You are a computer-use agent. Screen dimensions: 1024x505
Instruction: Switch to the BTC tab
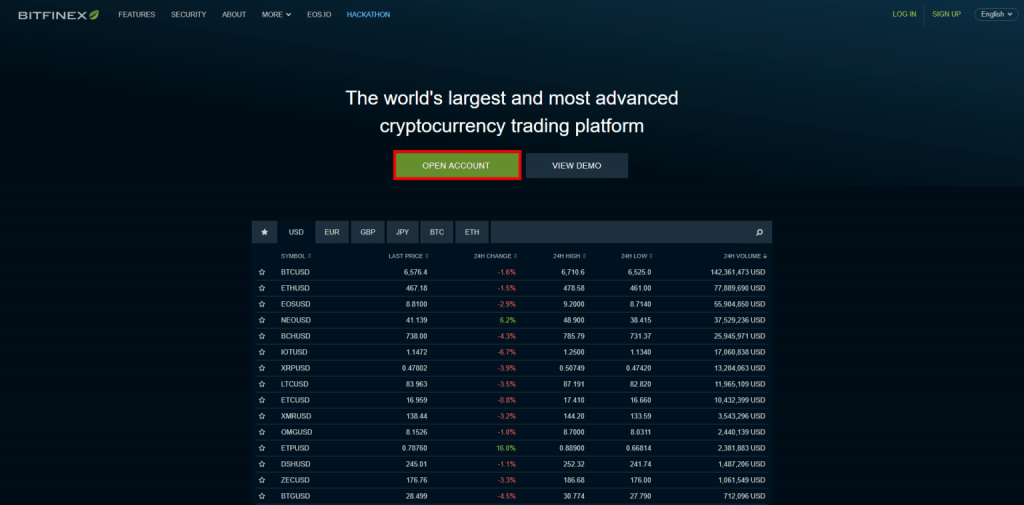437,232
